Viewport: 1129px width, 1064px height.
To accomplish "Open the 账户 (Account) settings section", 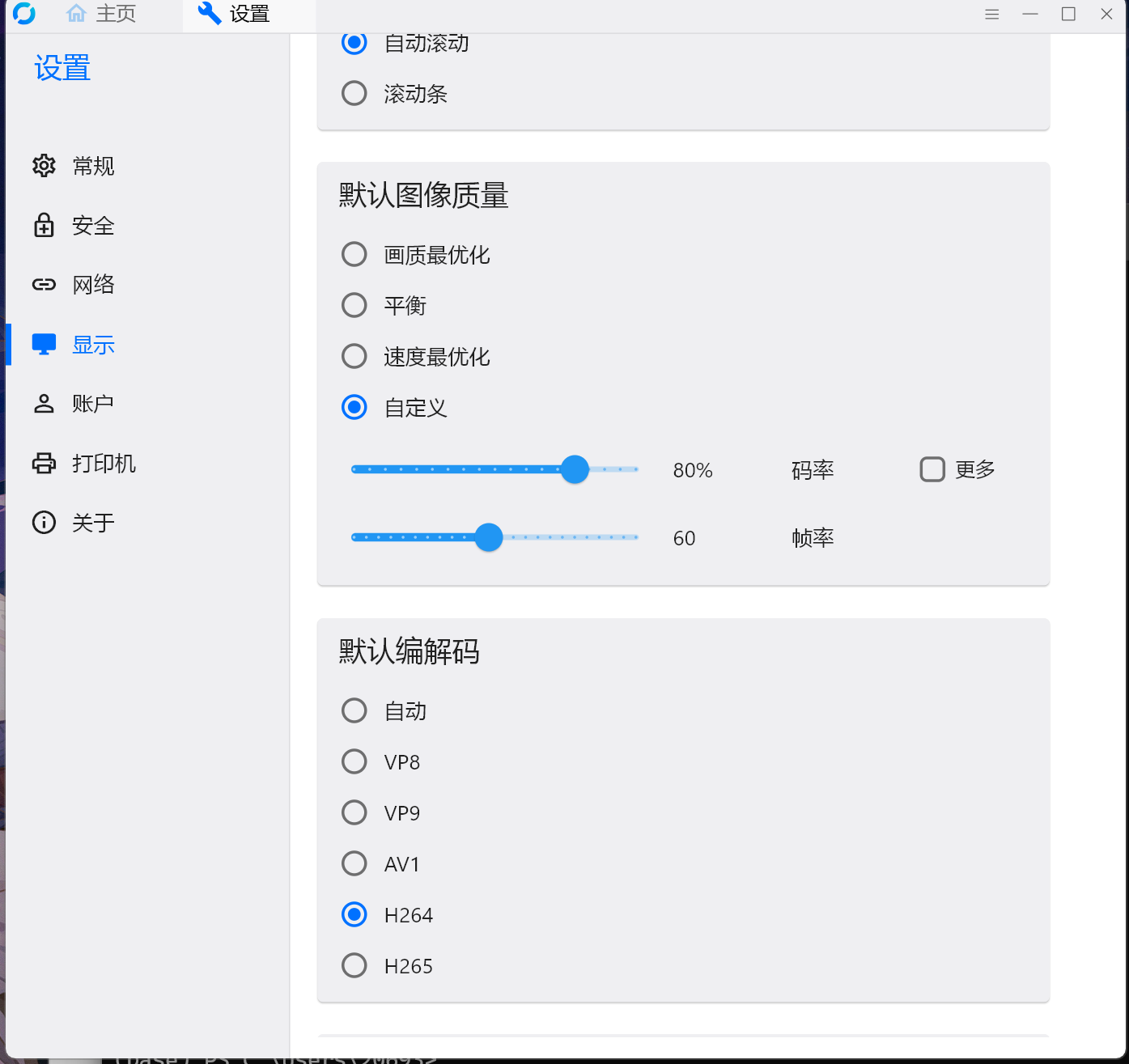I will tap(92, 403).
